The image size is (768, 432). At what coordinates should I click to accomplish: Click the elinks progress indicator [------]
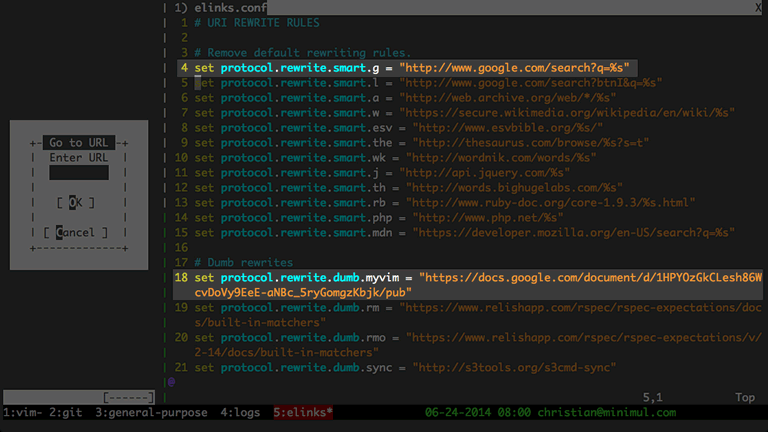(128, 397)
